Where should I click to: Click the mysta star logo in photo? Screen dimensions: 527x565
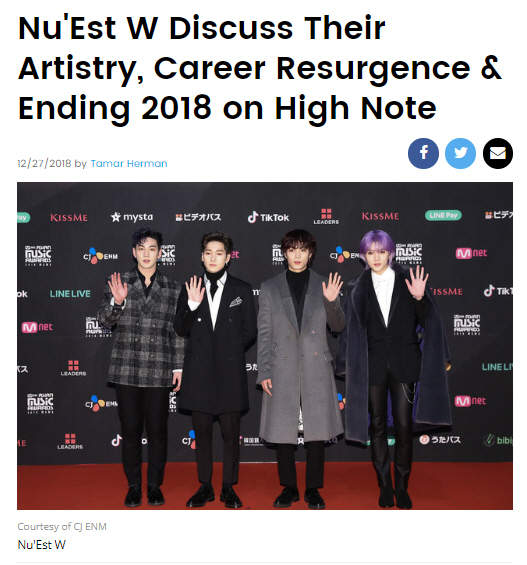132,217
